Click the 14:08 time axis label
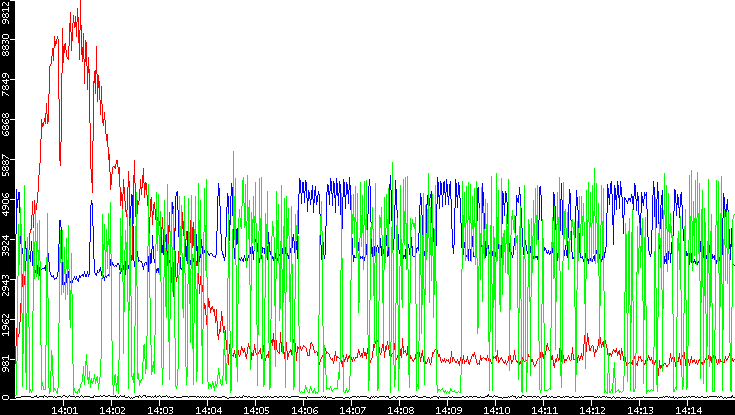This screenshot has width=735, height=415. 399,409
